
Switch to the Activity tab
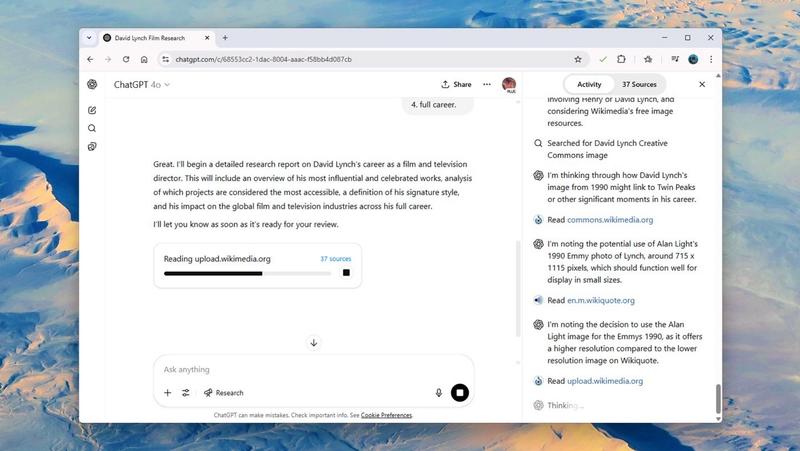click(x=589, y=84)
